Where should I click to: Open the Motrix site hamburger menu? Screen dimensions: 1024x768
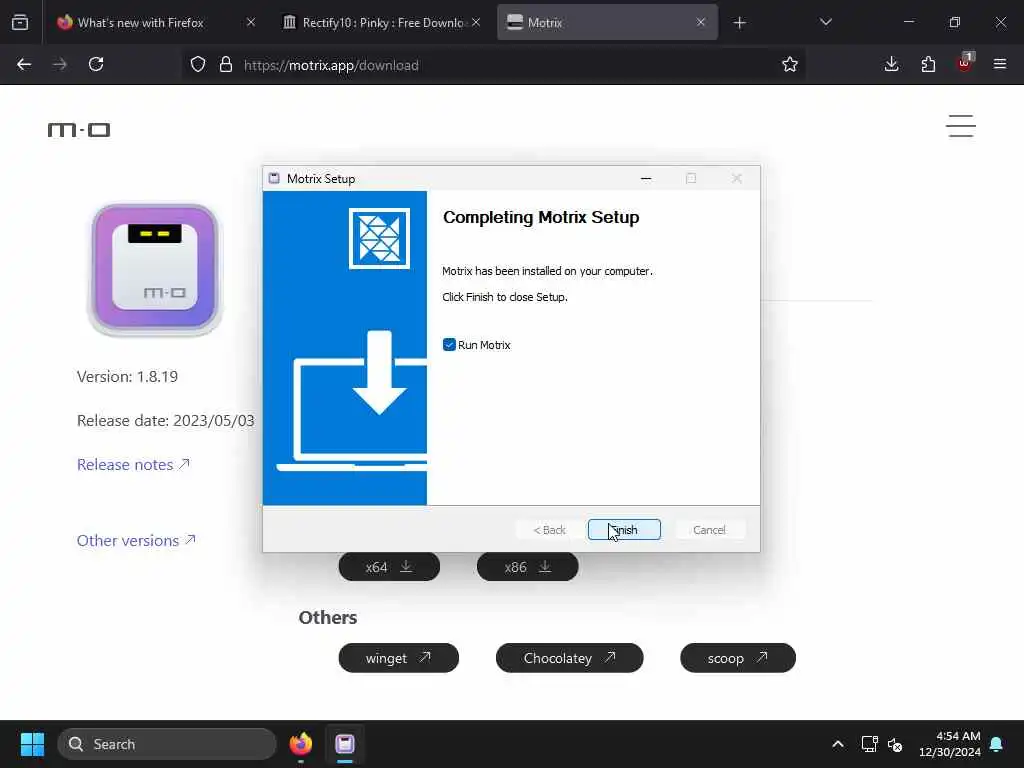(x=961, y=126)
